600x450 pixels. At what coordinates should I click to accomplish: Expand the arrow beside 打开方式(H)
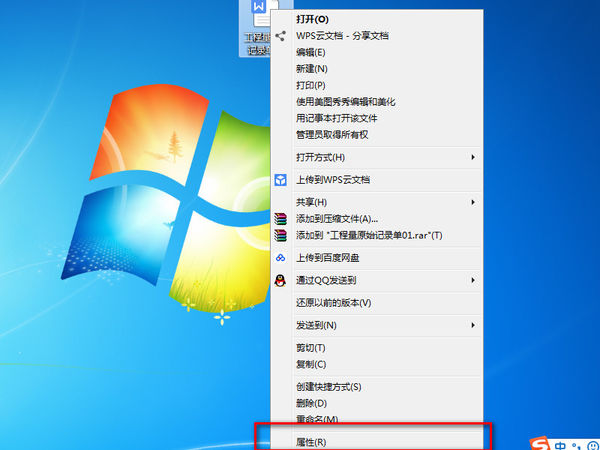point(473,157)
